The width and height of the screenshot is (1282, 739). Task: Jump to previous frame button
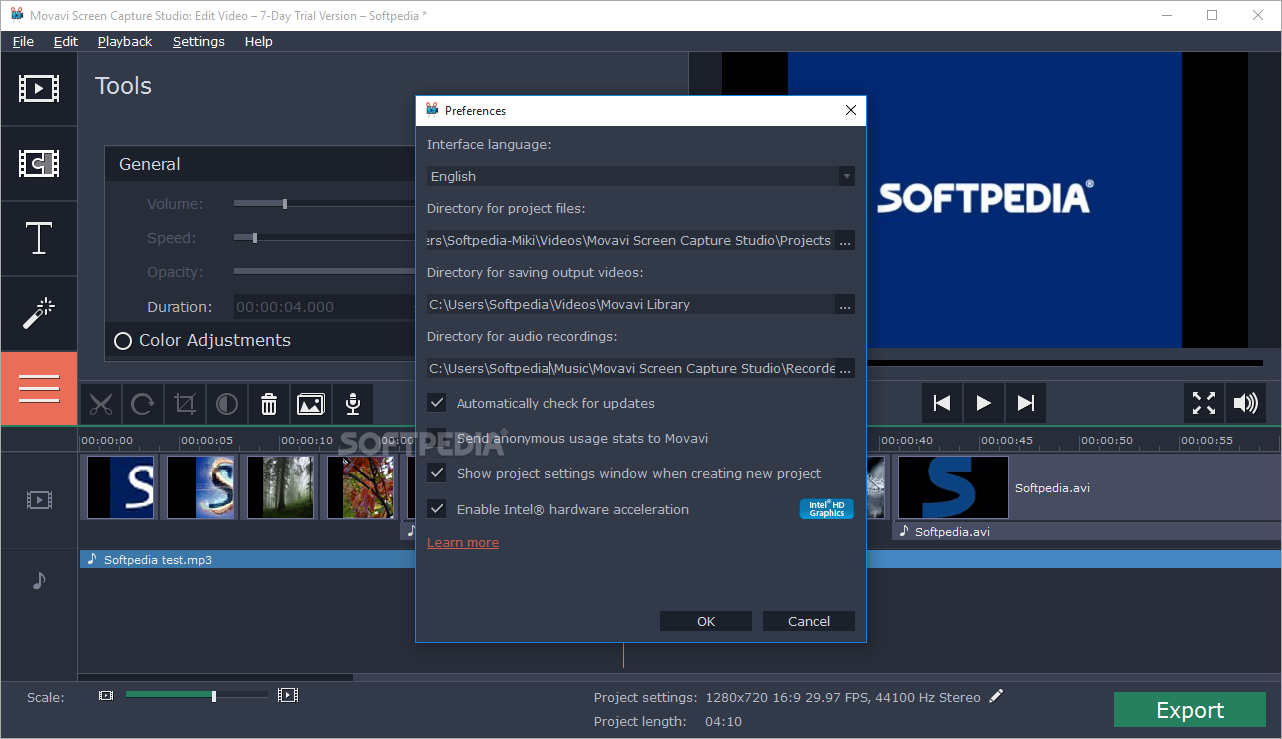point(941,403)
